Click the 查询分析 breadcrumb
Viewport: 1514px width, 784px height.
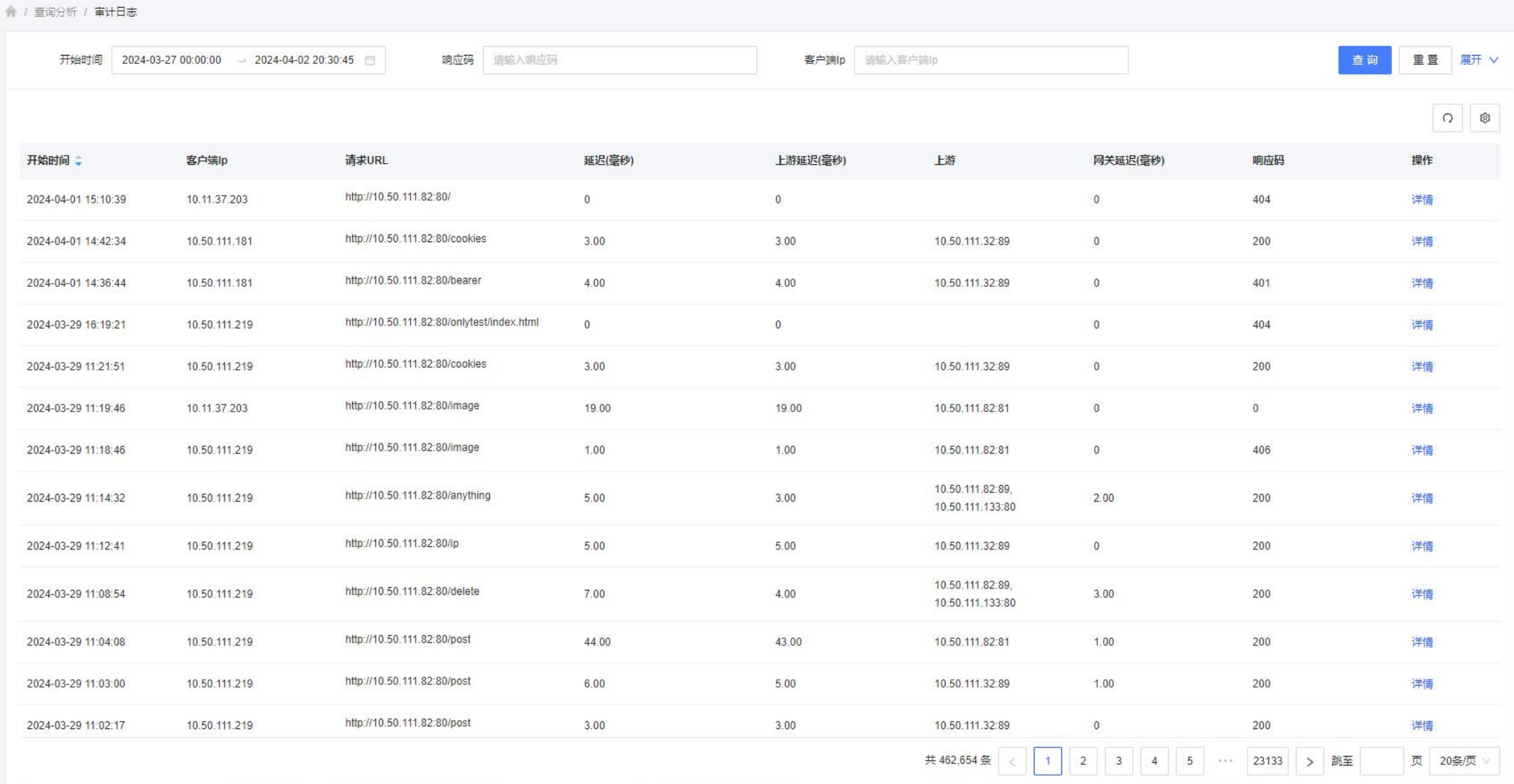pos(55,12)
